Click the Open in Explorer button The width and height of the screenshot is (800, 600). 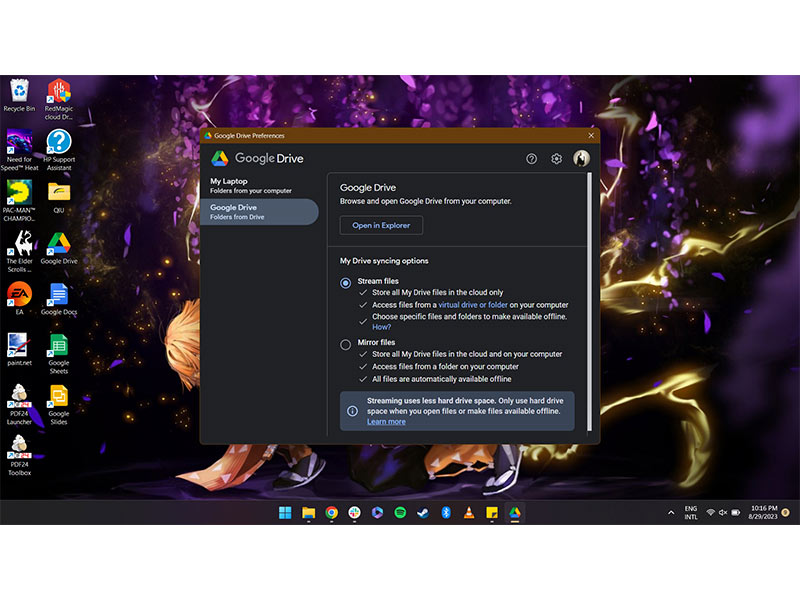381,225
